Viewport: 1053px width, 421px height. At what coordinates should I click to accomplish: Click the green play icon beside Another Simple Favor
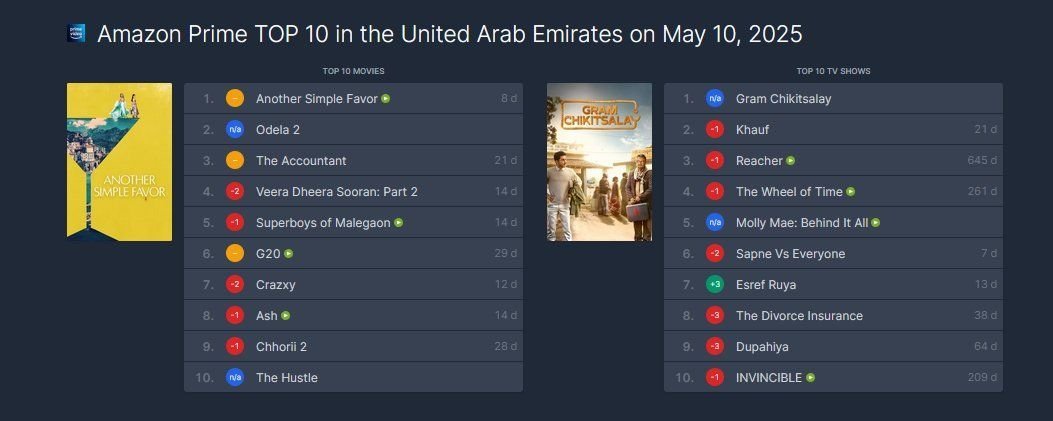[386, 99]
